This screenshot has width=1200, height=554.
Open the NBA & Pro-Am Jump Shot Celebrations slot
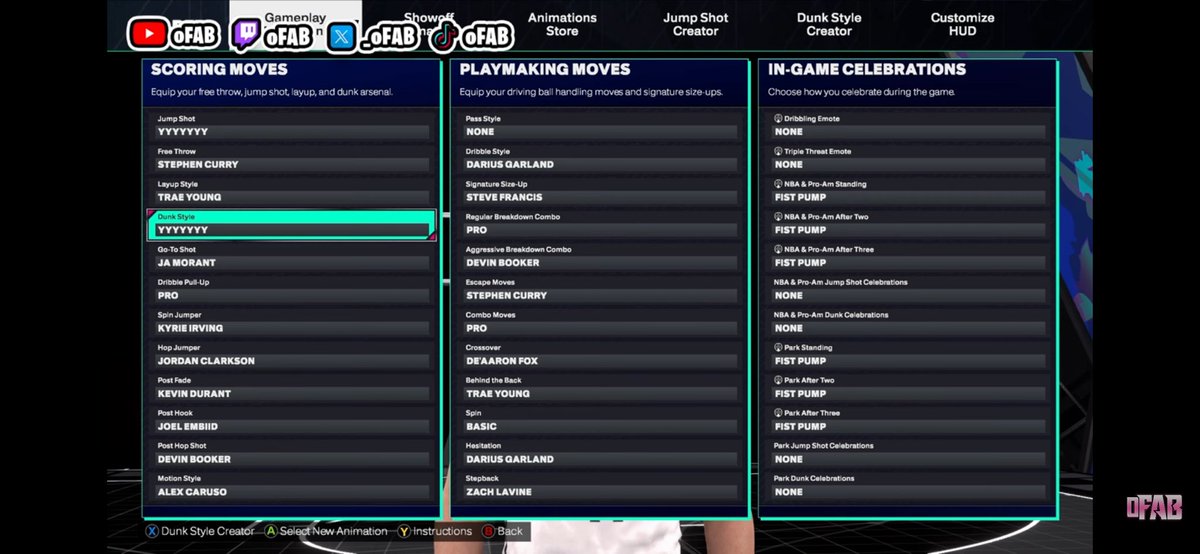click(x=908, y=290)
